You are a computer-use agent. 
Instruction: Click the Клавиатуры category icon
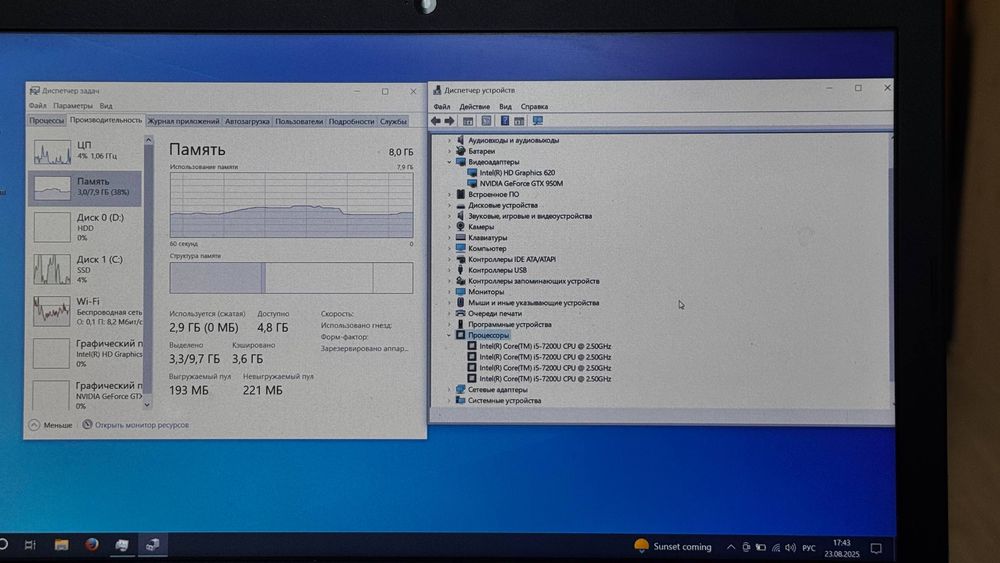tap(460, 237)
